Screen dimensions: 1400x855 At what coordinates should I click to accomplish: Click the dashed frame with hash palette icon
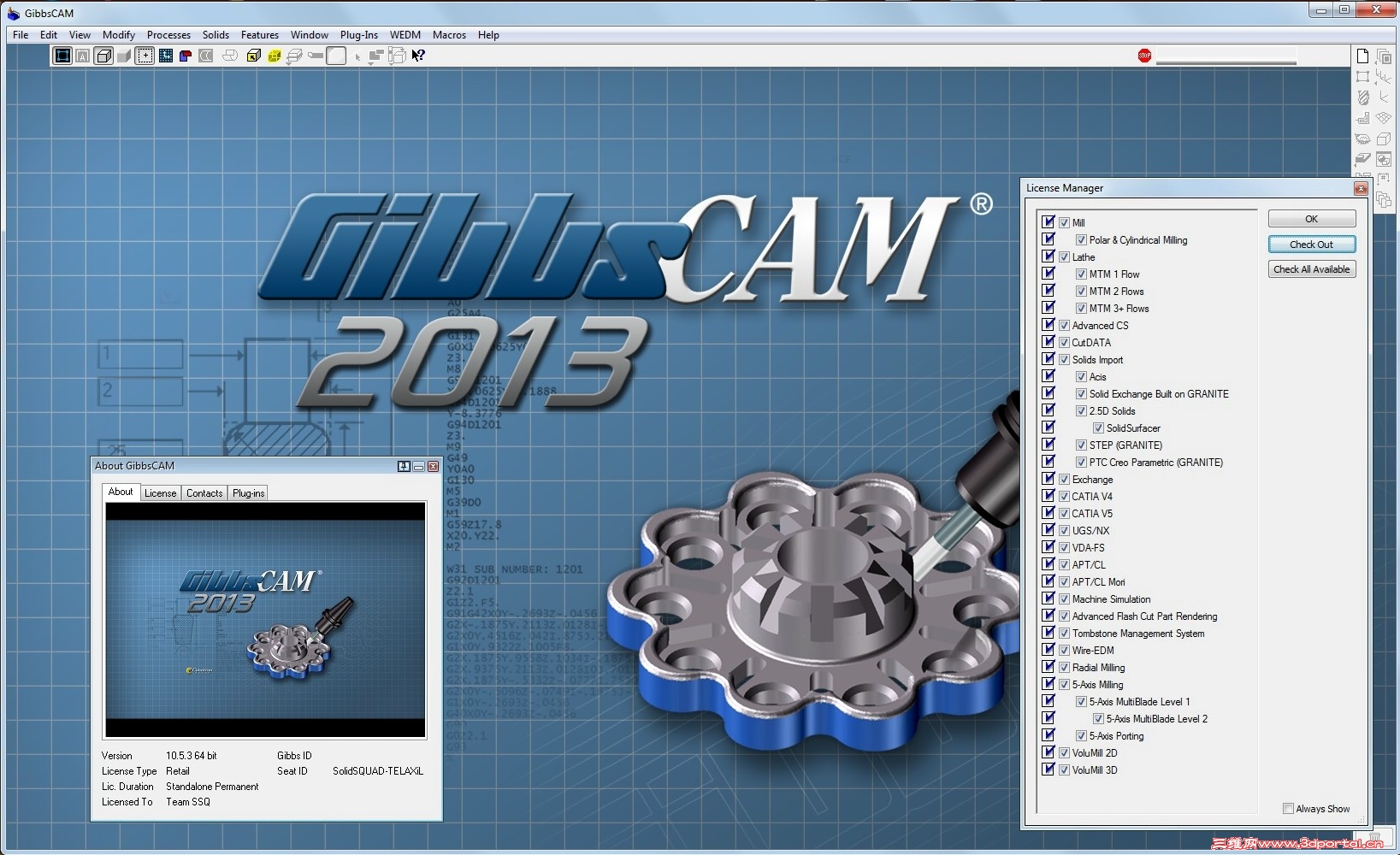1384,180
